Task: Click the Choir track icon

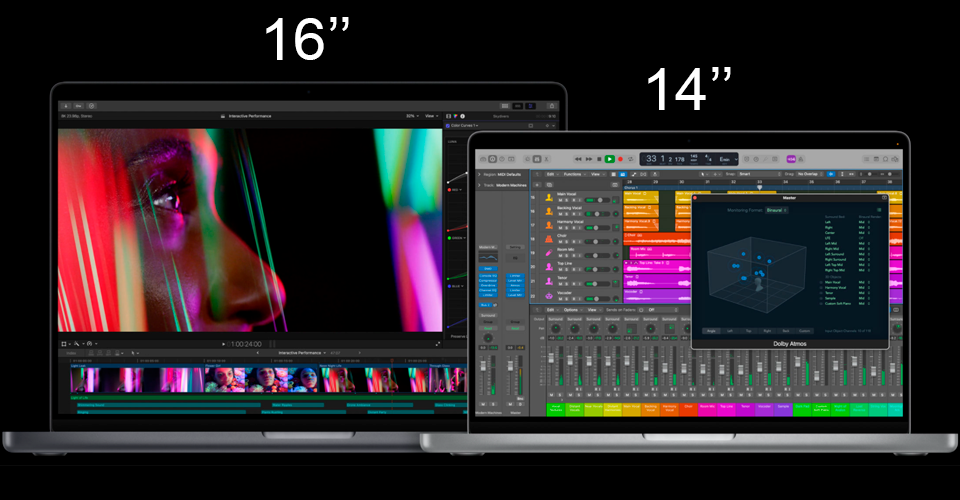Action: pyautogui.click(x=549, y=239)
